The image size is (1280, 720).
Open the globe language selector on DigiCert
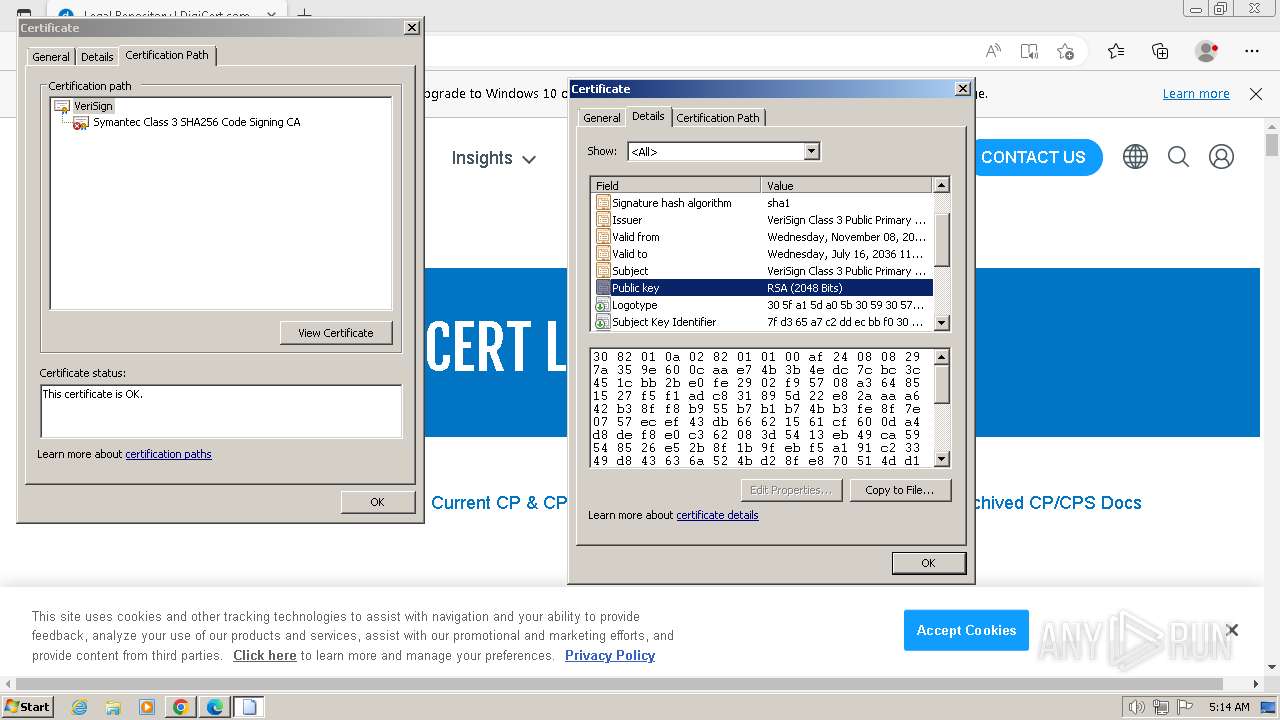point(1135,157)
